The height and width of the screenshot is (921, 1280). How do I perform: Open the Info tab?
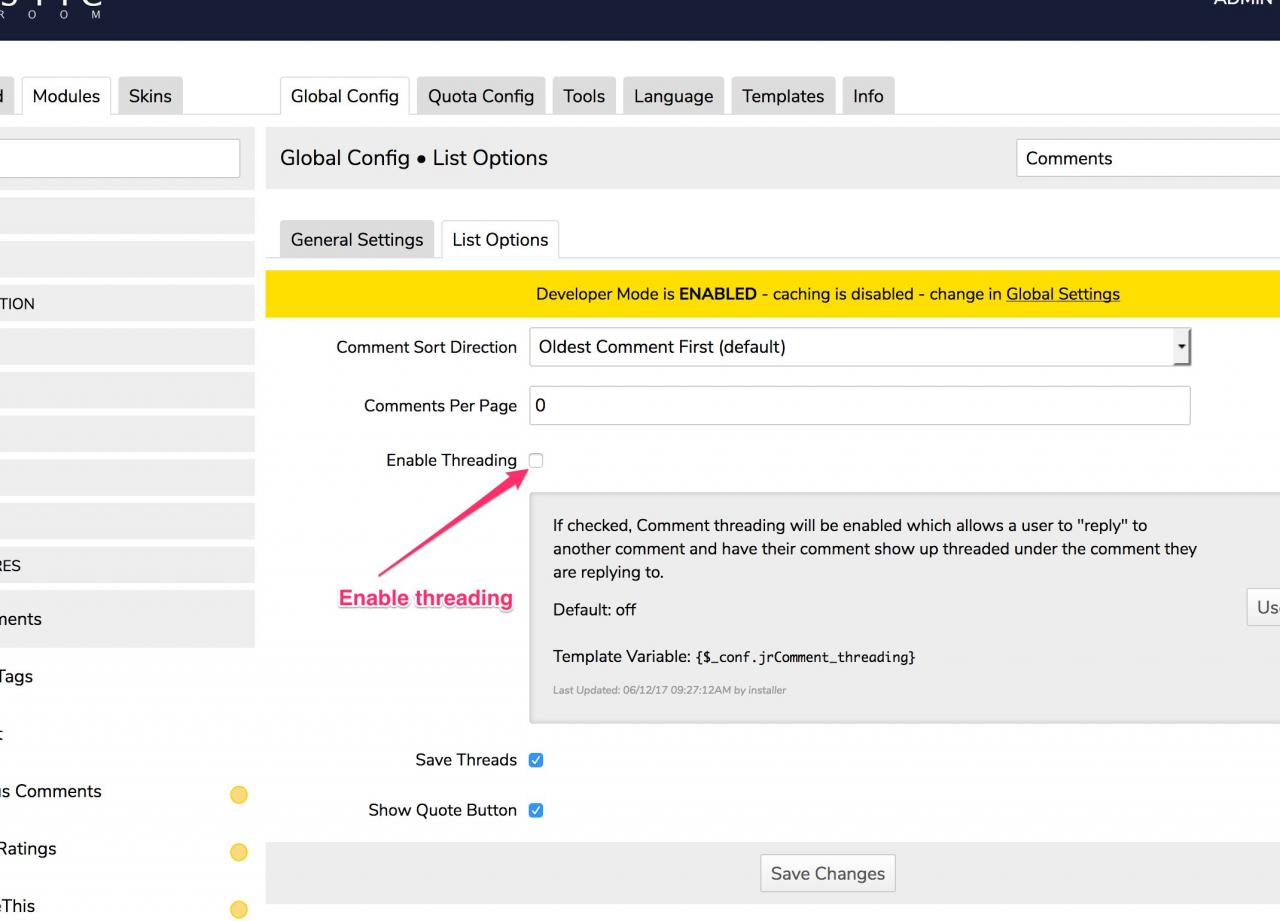(x=868, y=96)
